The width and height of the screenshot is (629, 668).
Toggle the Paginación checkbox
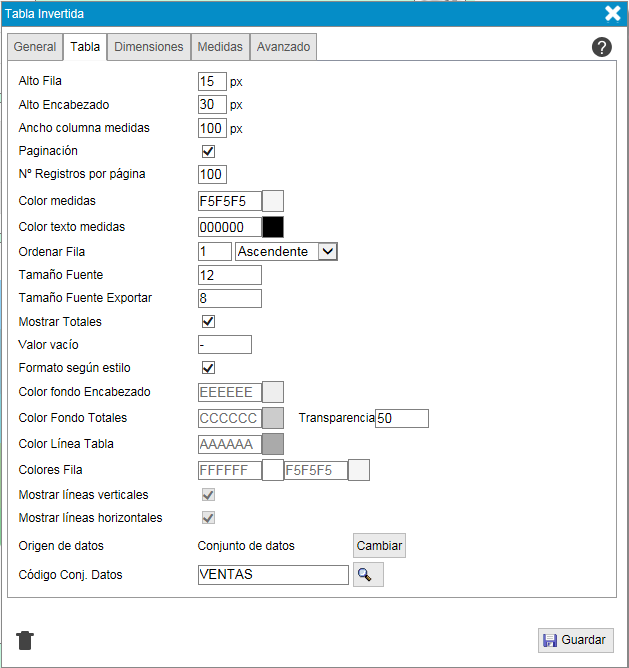209,151
